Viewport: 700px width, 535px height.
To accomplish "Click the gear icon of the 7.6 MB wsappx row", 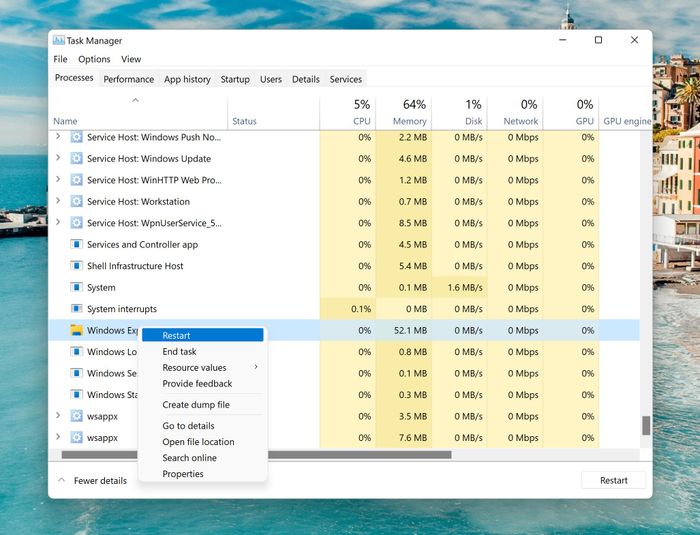I will 77,437.
